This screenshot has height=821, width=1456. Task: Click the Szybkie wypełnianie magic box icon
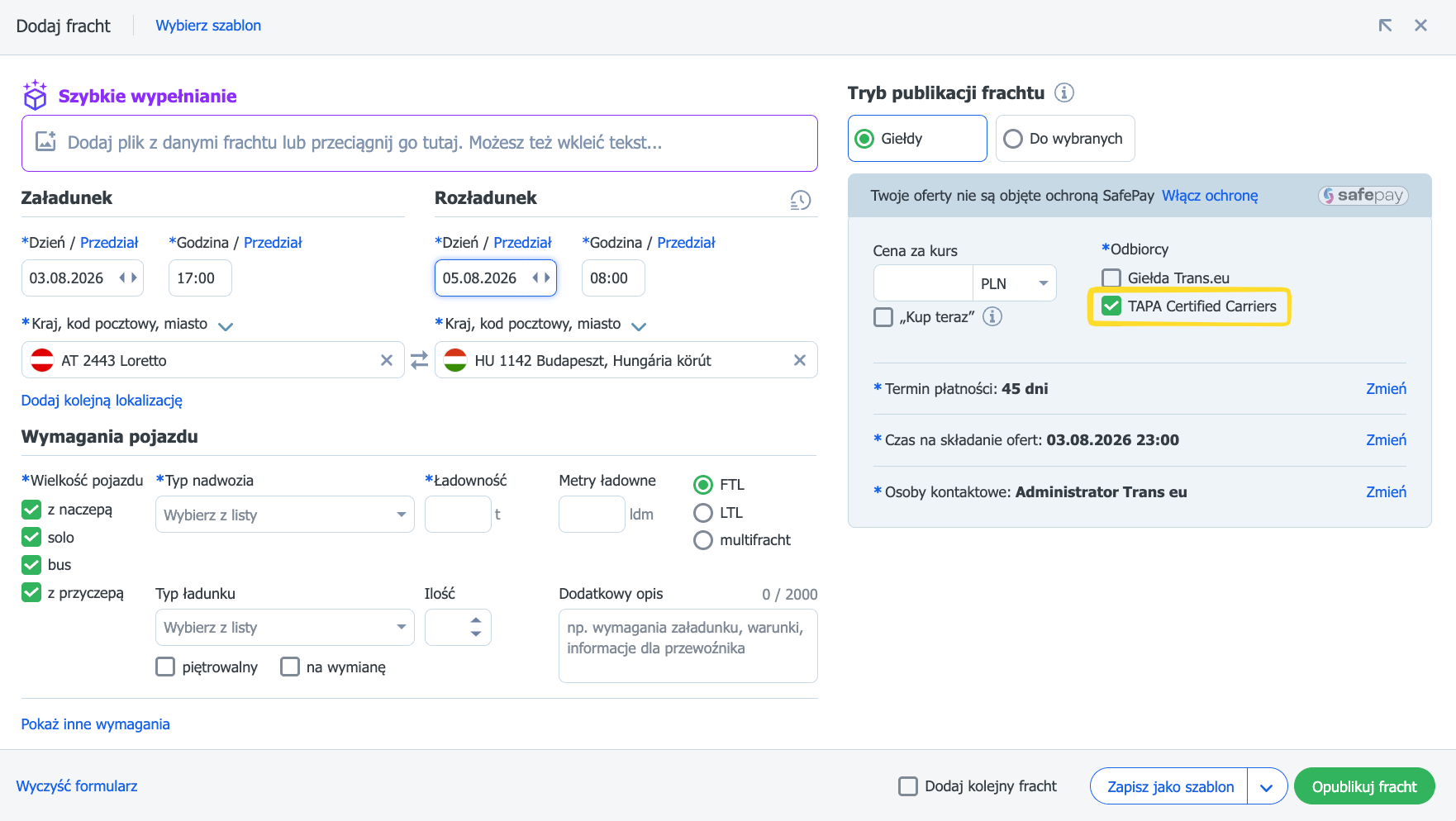coord(35,95)
